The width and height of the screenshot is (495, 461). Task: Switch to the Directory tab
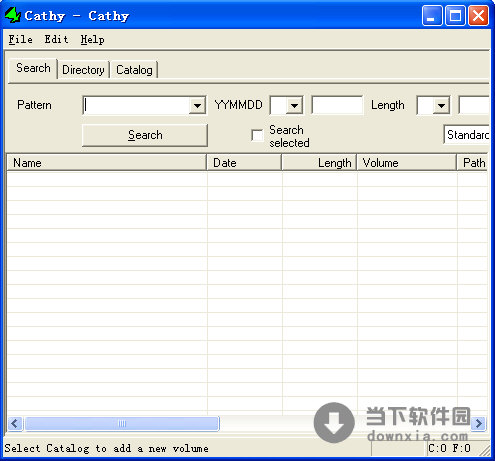tap(83, 70)
